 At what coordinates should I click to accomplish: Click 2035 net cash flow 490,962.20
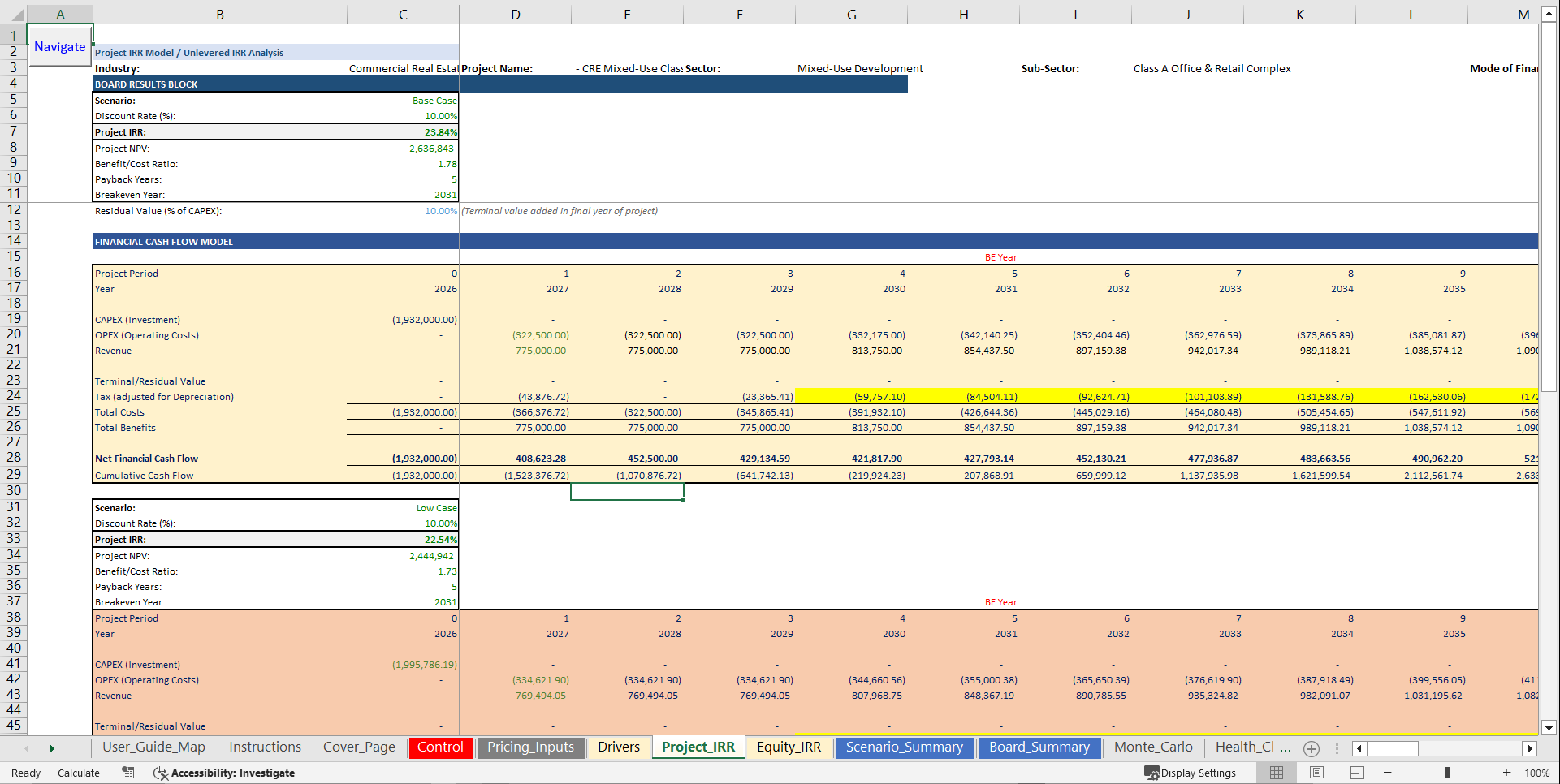1411,459
